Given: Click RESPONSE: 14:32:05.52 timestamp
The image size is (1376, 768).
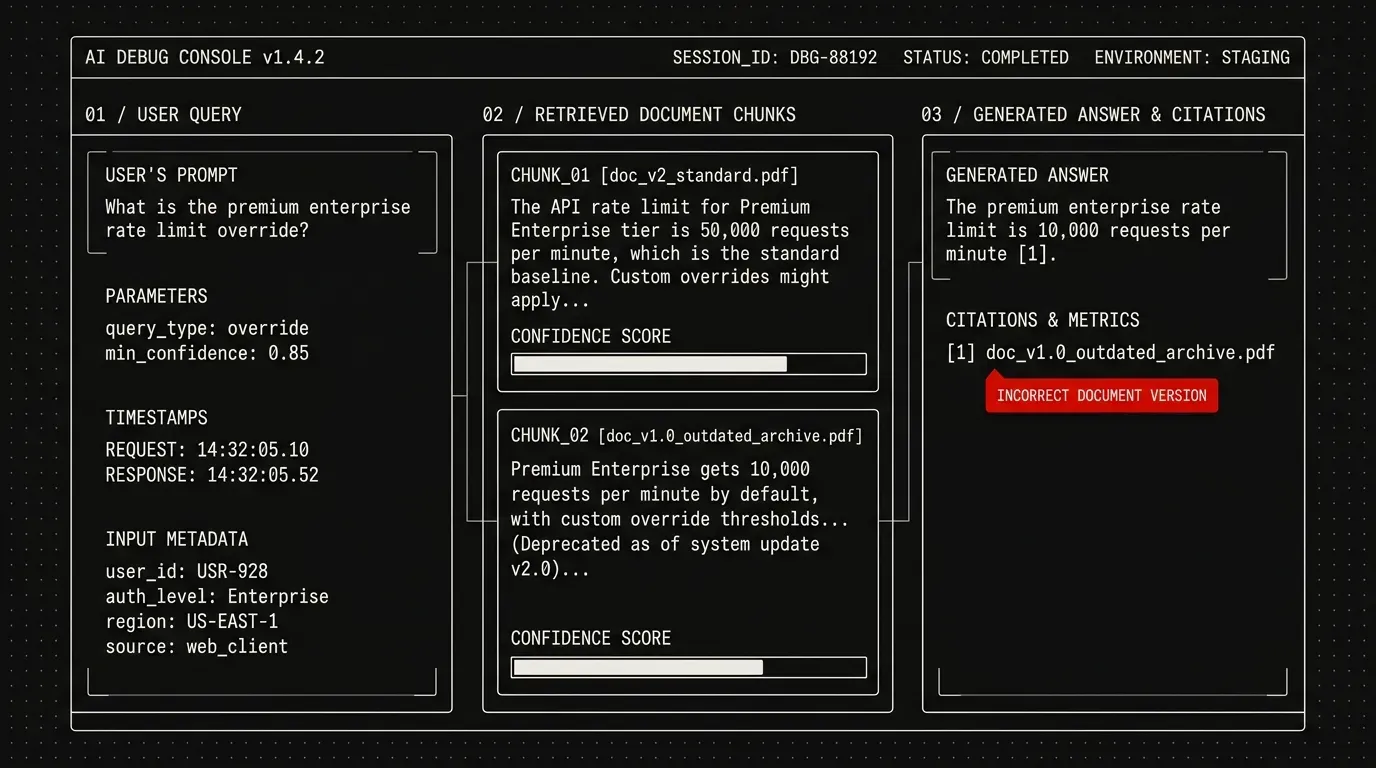Looking at the screenshot, I should click(212, 475).
